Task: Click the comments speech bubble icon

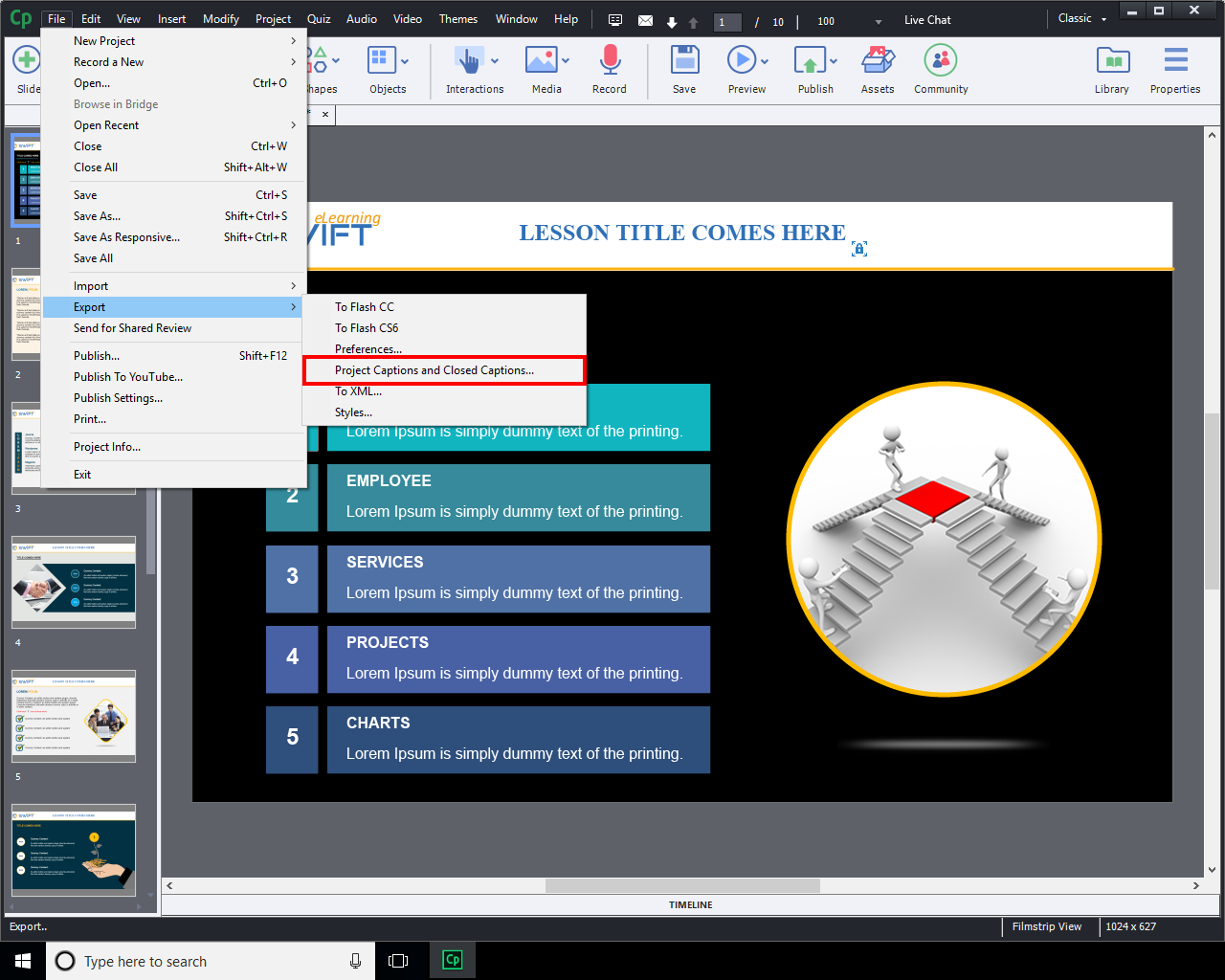Action: (615, 20)
